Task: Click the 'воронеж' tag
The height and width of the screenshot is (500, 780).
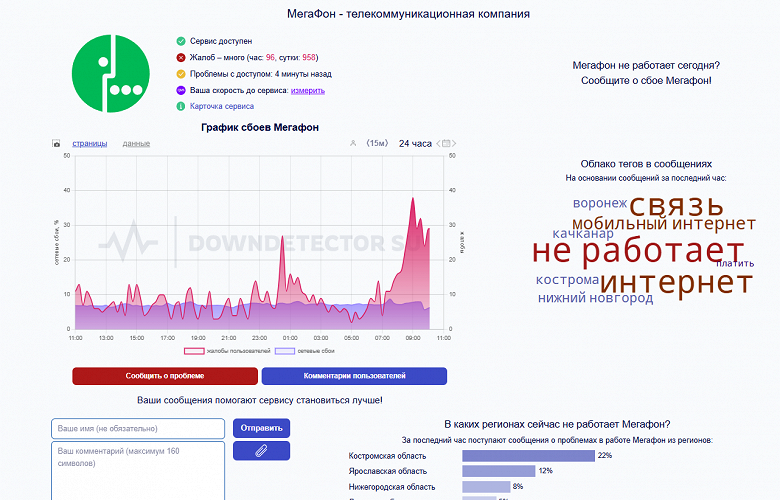Action: 600,203
